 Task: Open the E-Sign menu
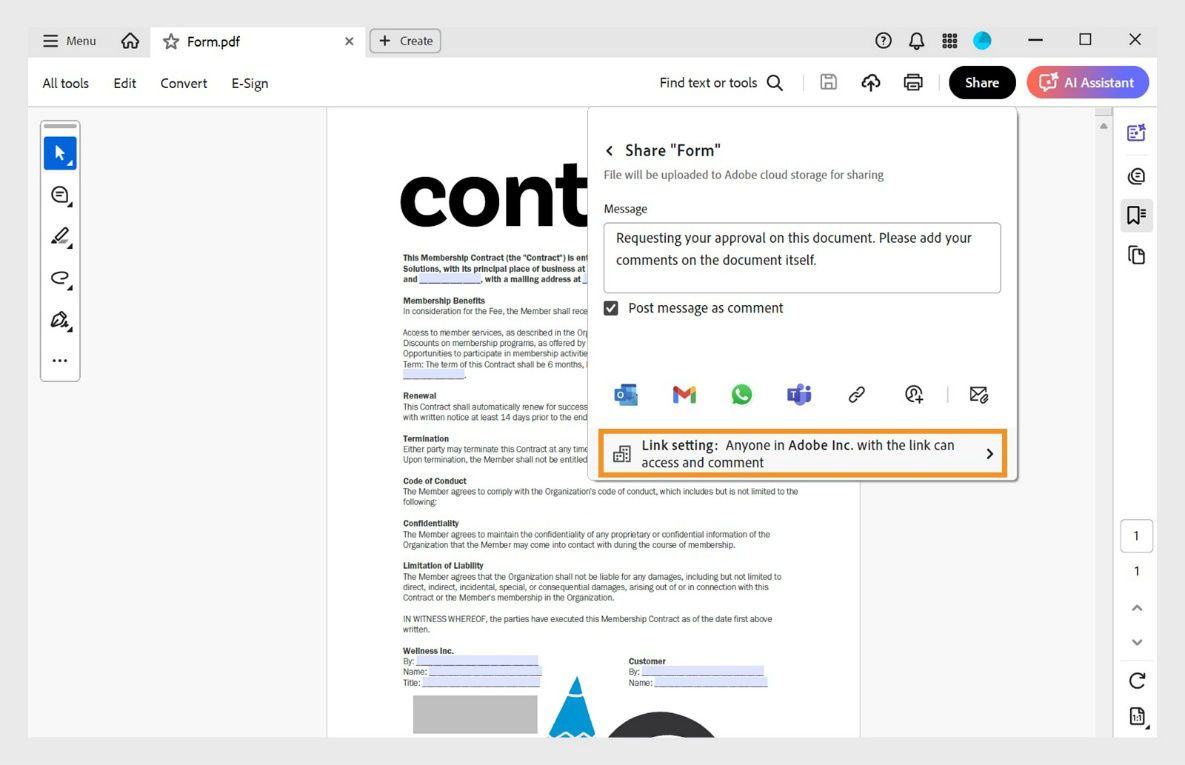[x=249, y=83]
